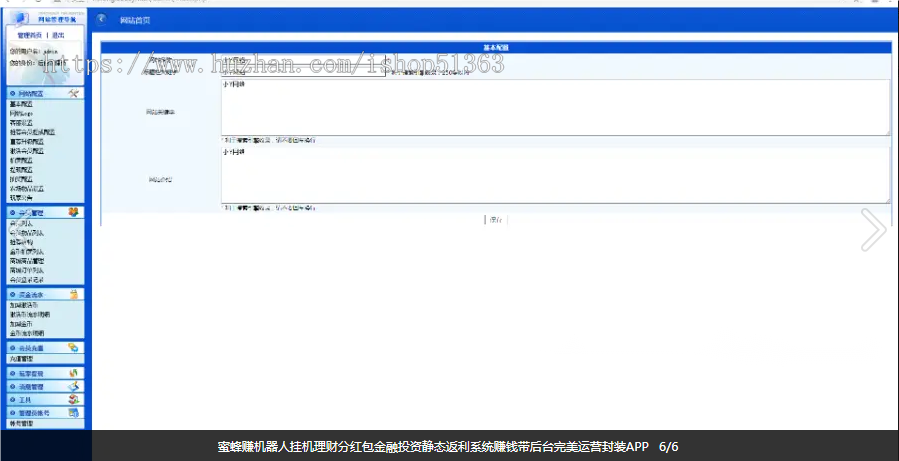
Task: Click the 退出 logout link
Action: click(58, 36)
